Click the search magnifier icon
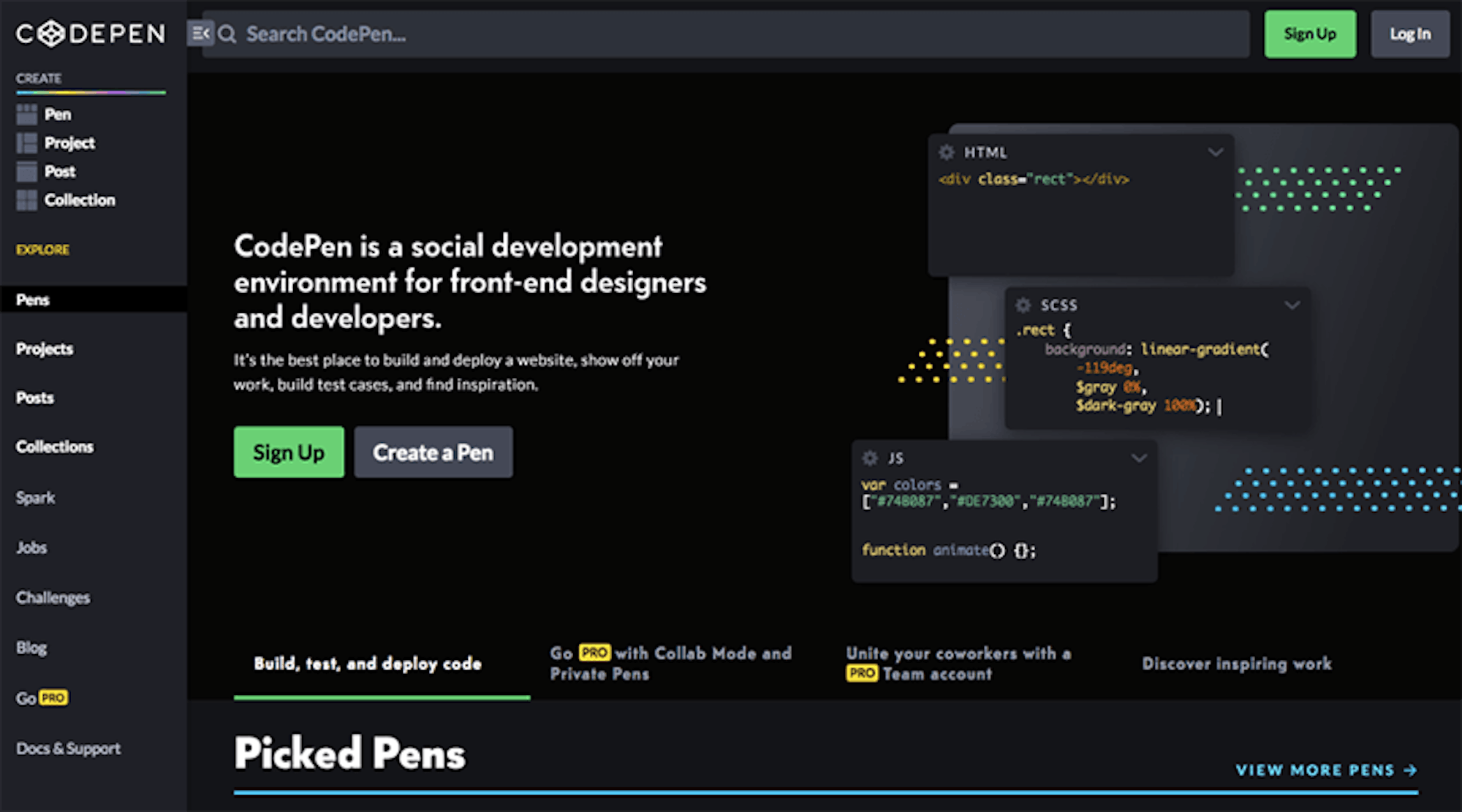1462x812 pixels. [227, 34]
